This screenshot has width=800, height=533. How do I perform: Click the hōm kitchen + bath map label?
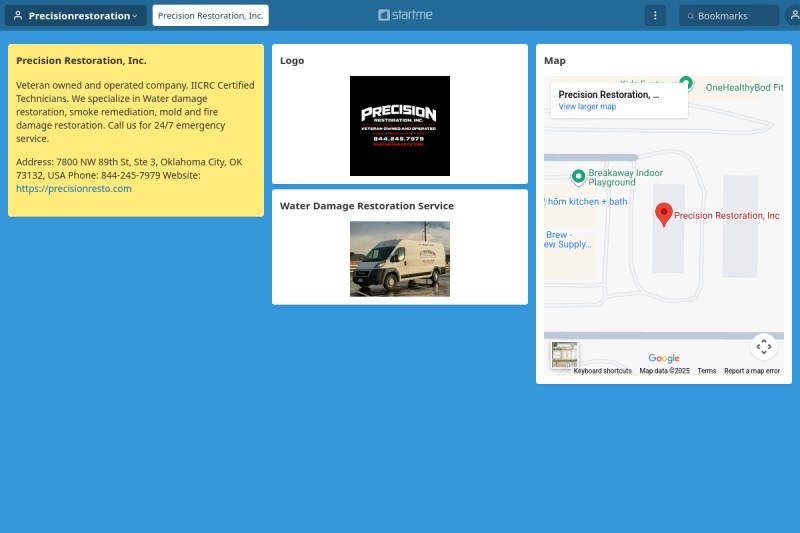587,202
